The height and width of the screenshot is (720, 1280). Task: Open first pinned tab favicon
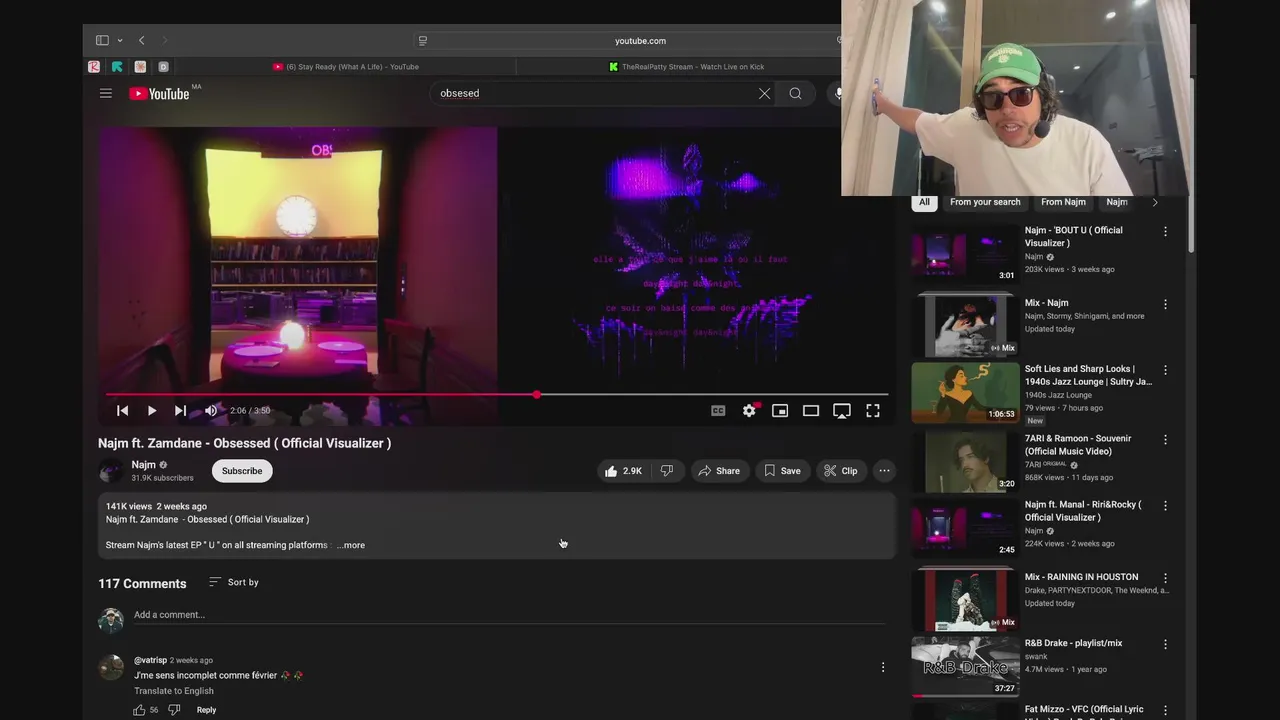point(94,67)
